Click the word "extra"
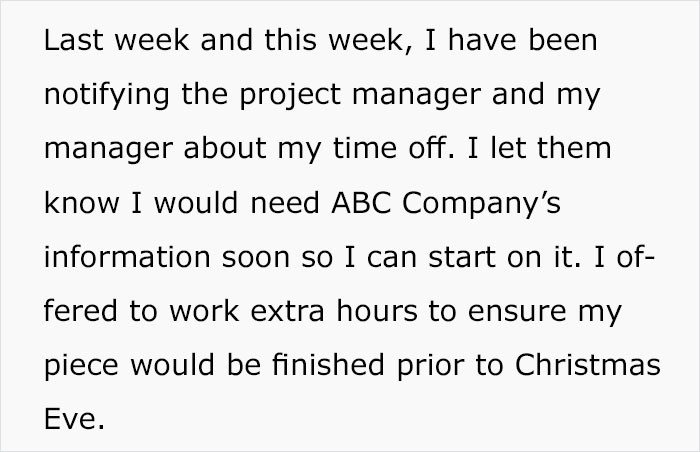The width and height of the screenshot is (700, 452). pos(287,312)
